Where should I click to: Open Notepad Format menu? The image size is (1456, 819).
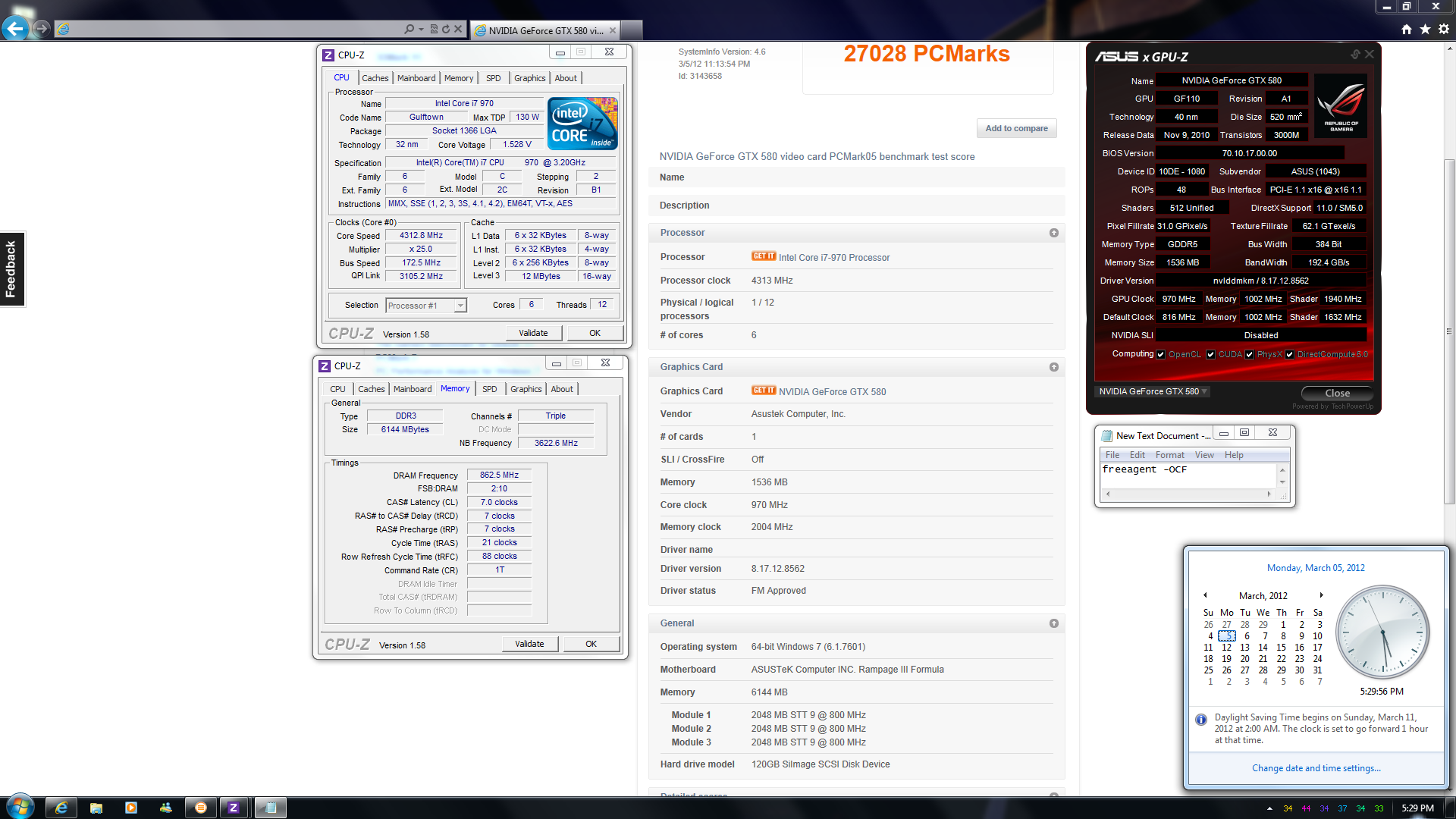click(1169, 455)
